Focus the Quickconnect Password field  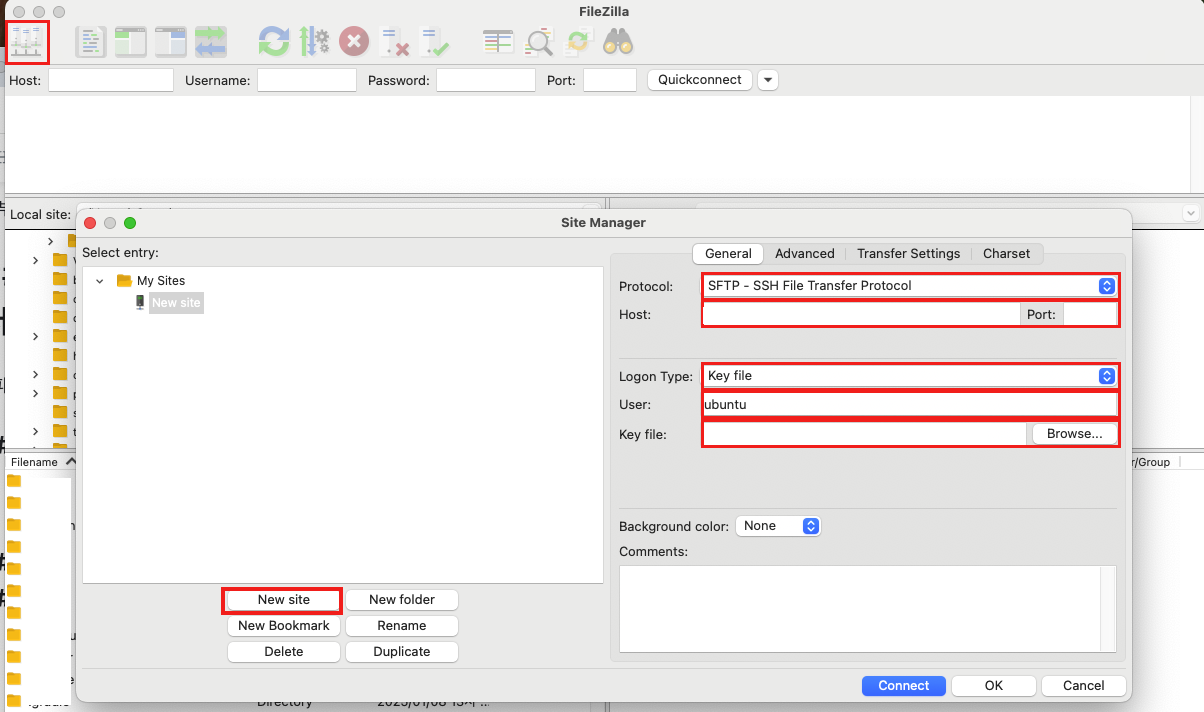pos(486,80)
